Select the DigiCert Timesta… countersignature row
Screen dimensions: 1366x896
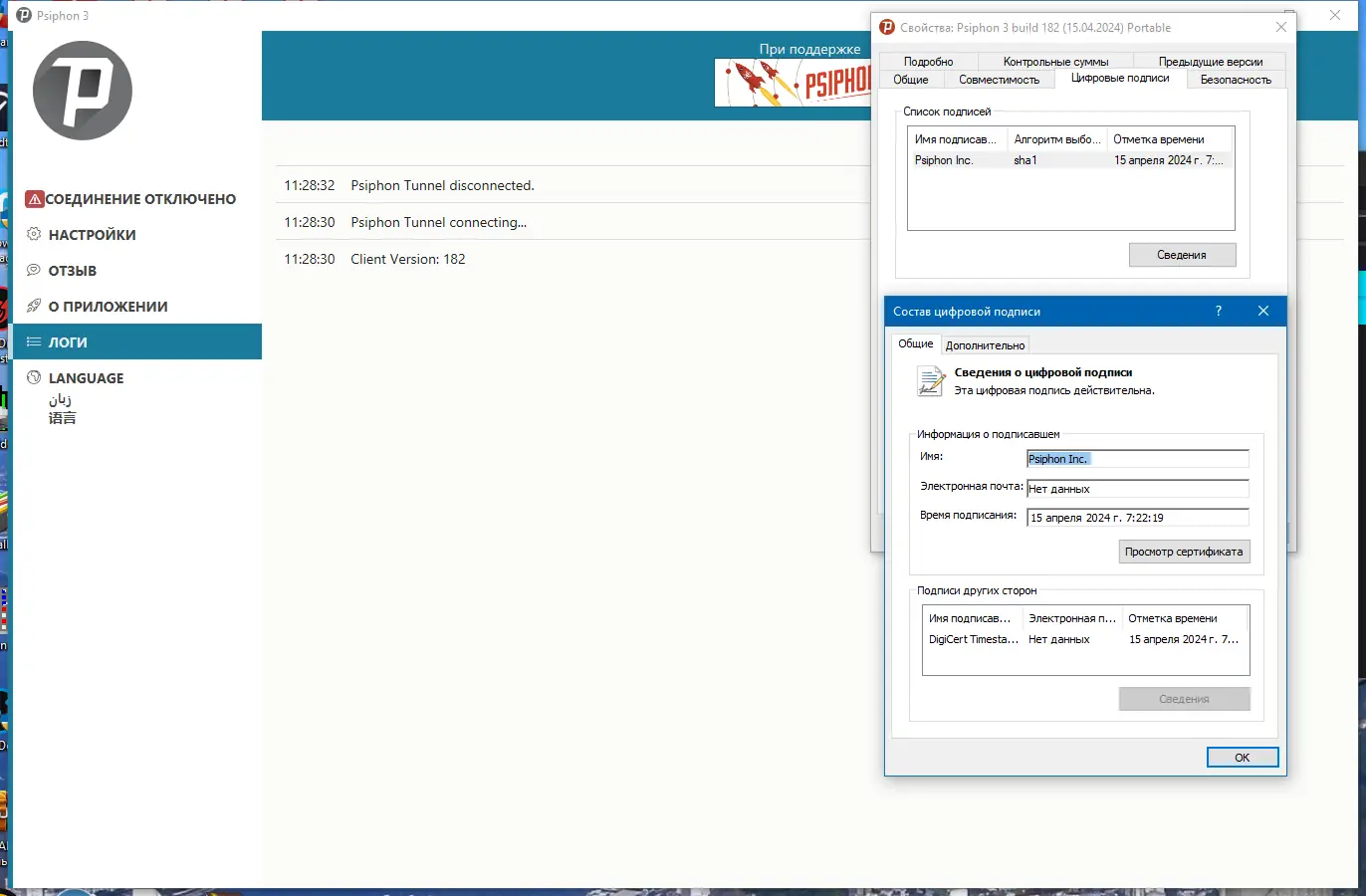coord(1085,639)
